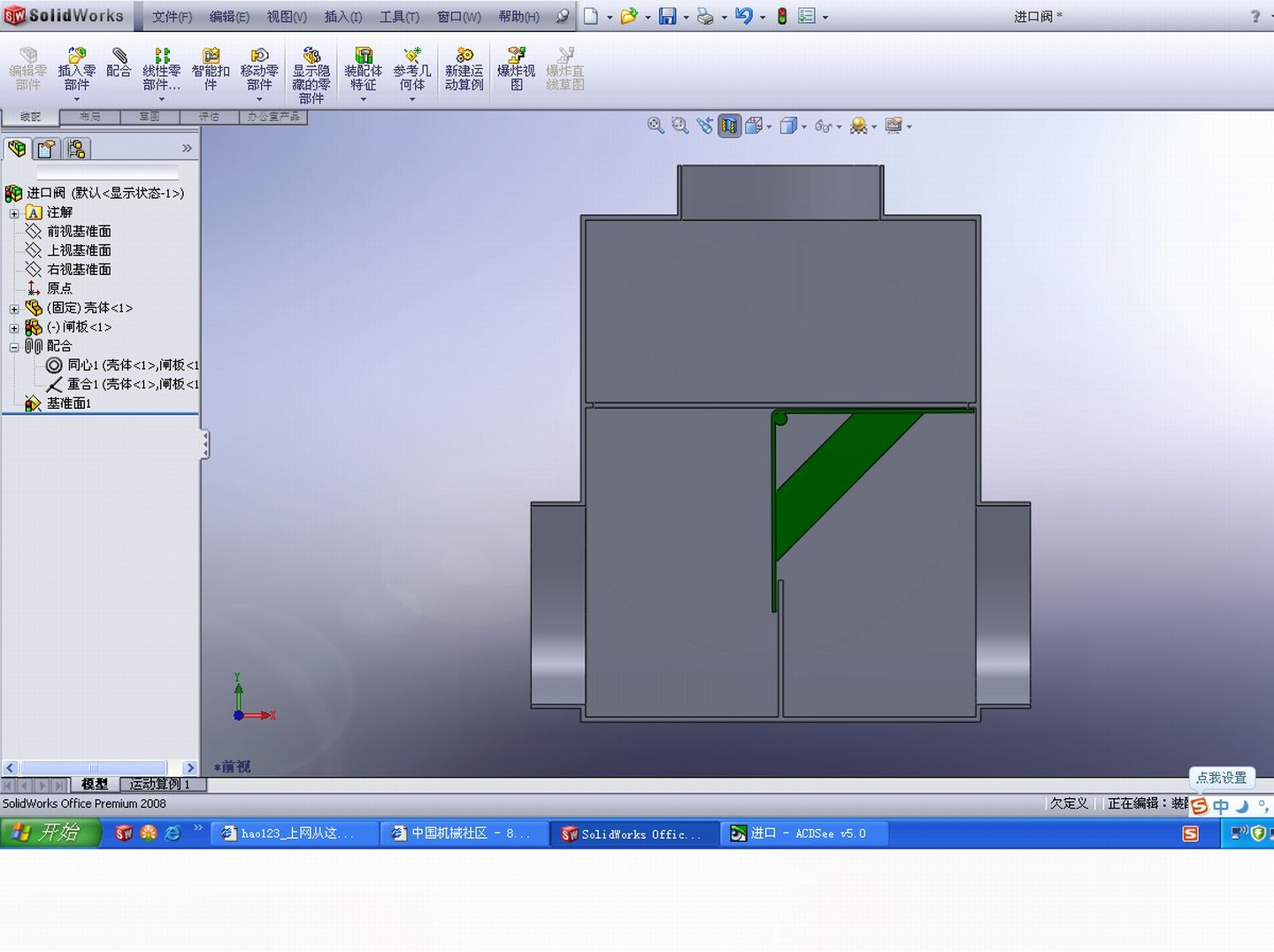This screenshot has height=952, width=1274.
Task: Open the 编辑(E) menu
Action: point(229,17)
